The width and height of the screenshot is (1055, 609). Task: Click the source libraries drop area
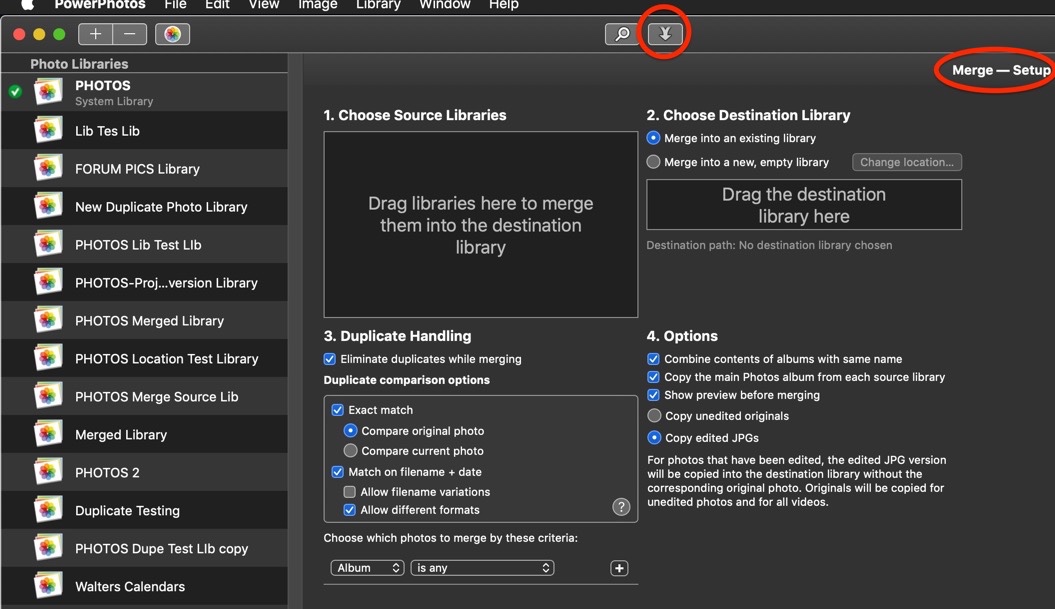point(480,224)
